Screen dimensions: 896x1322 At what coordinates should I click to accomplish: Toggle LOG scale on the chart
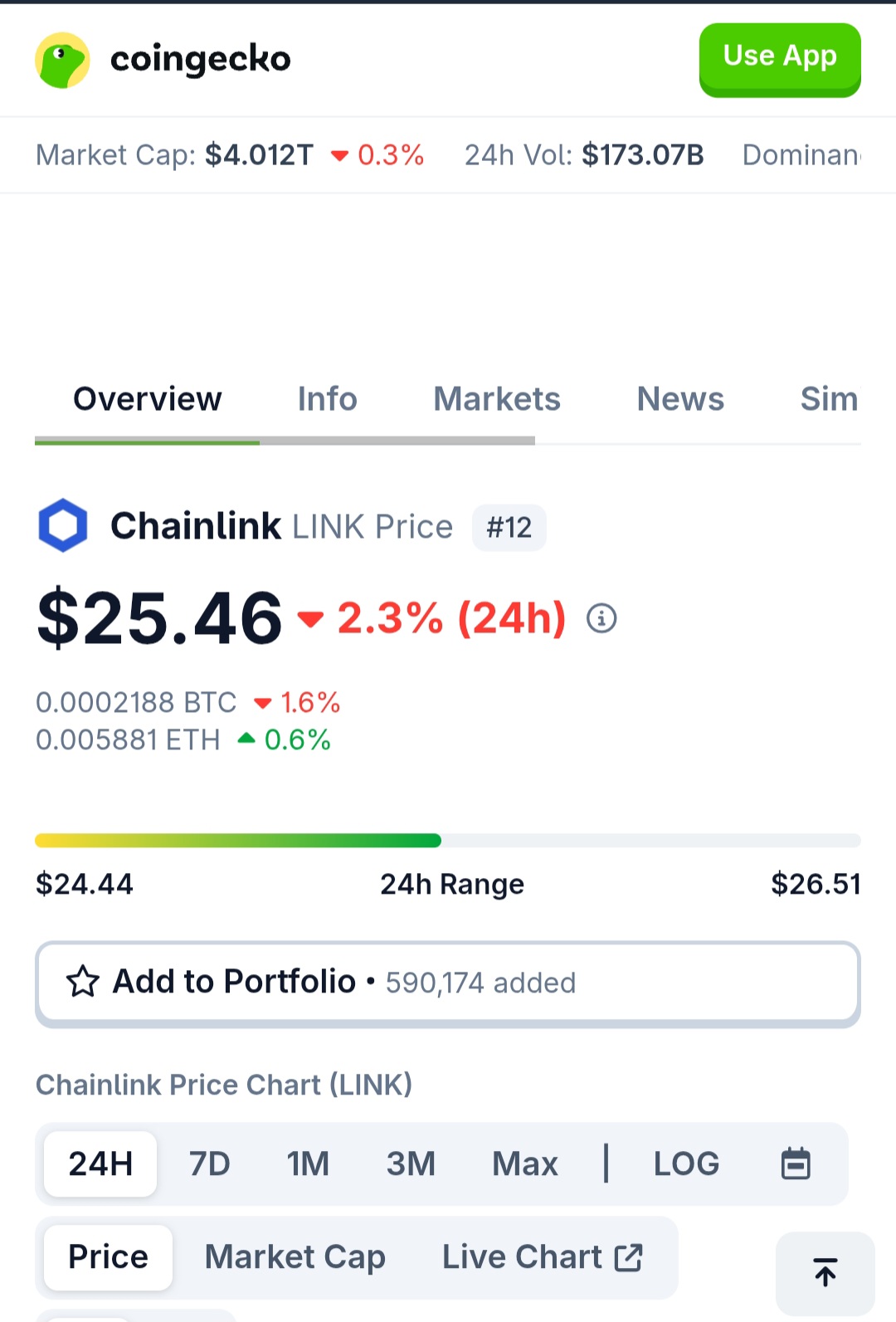(686, 1163)
